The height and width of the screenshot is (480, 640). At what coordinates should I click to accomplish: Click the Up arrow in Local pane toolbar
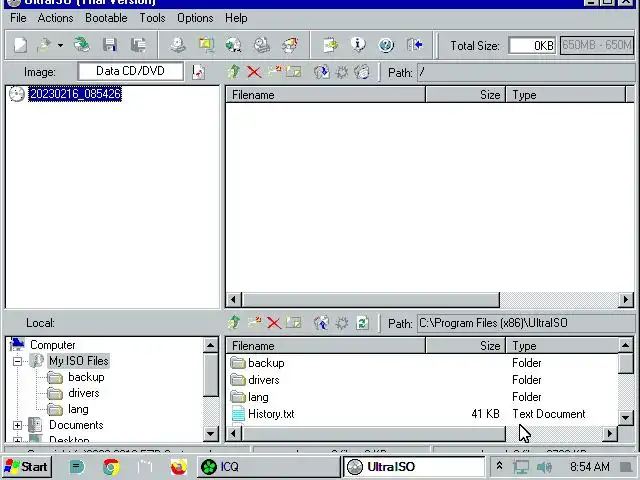tap(234, 323)
